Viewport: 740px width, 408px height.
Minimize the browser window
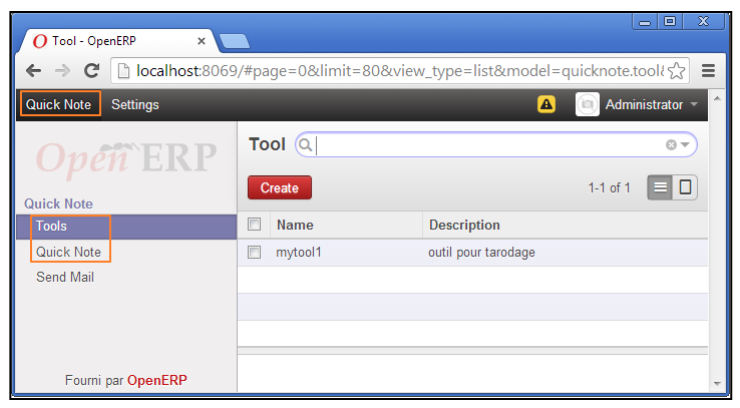pos(645,22)
